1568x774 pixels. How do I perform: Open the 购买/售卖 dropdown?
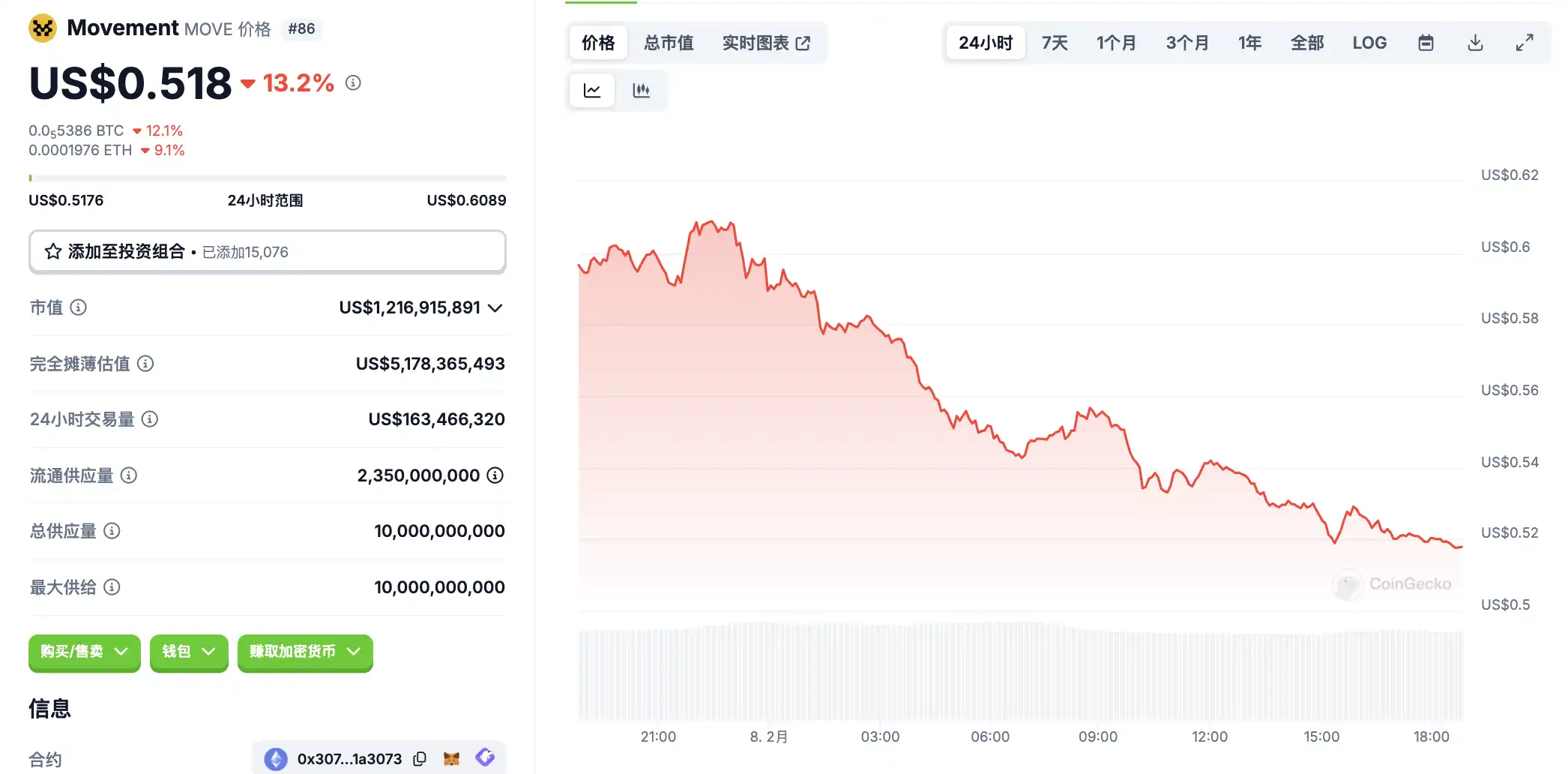[84, 652]
